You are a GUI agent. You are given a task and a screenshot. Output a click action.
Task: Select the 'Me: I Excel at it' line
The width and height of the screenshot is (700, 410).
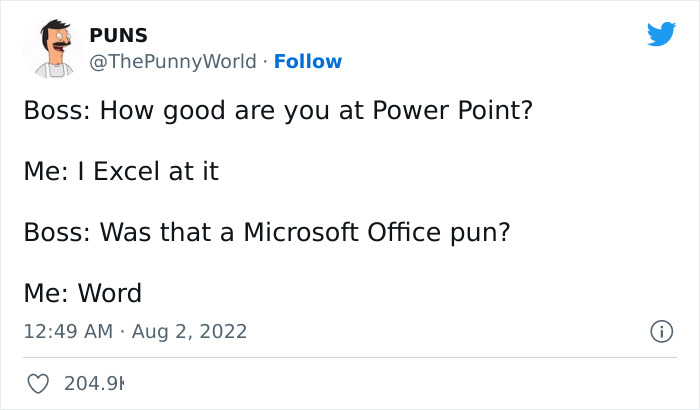[121, 171]
